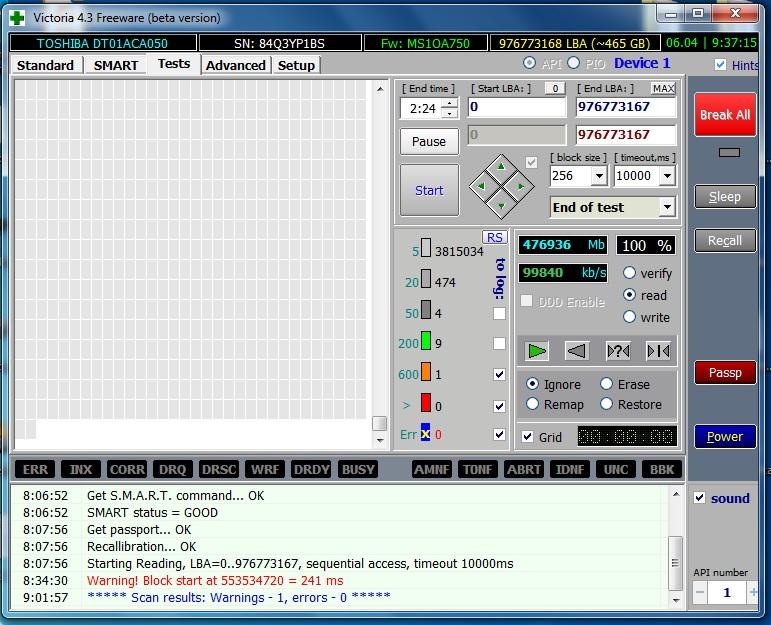
Task: Select the verify test mode
Action: coord(629,272)
